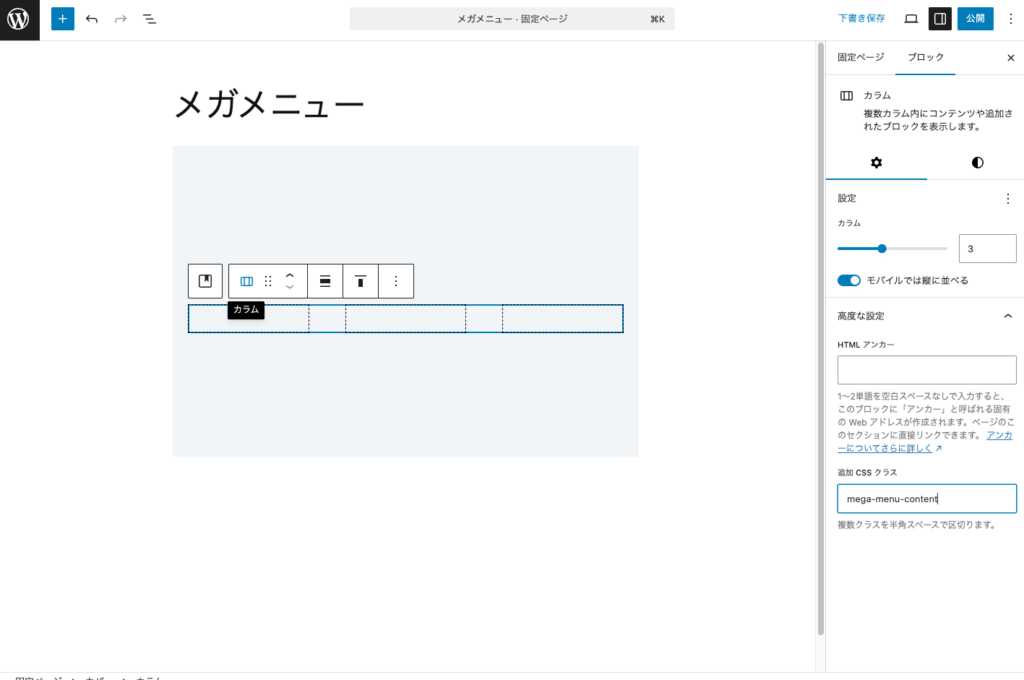Click the vertical alignment icon in the toolbar
This screenshot has height=680, width=1024.
coord(360,281)
